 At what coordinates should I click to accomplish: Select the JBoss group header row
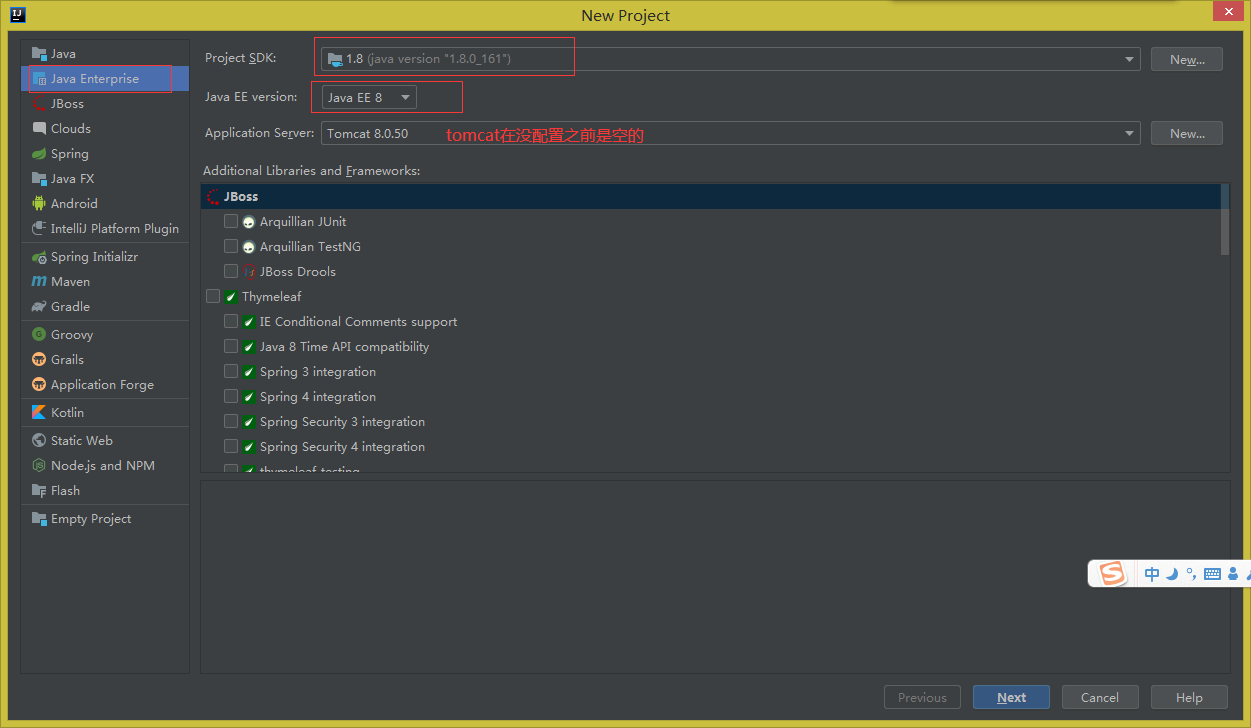(711, 196)
